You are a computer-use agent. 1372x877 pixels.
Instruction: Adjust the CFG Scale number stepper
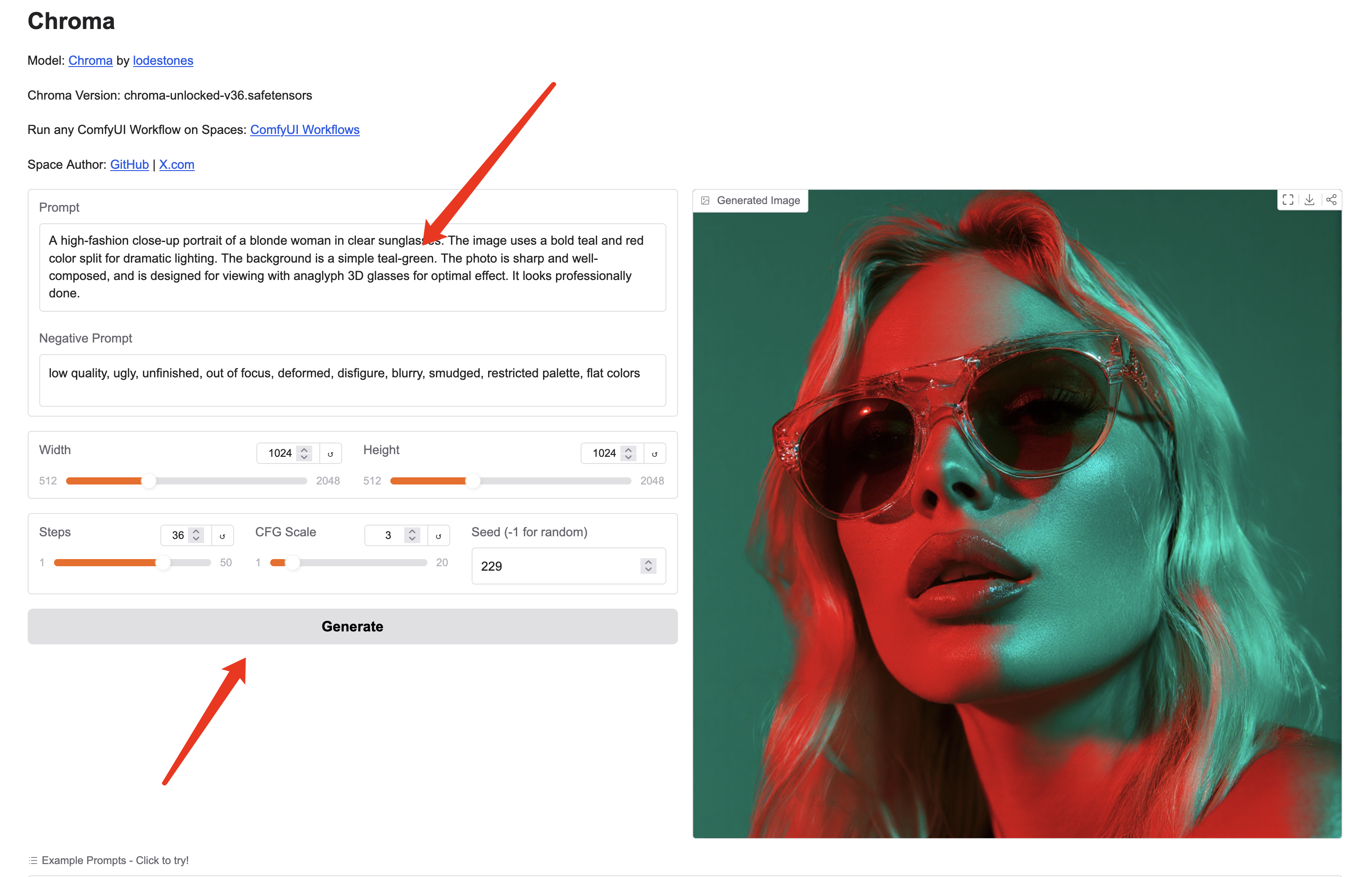(412, 535)
